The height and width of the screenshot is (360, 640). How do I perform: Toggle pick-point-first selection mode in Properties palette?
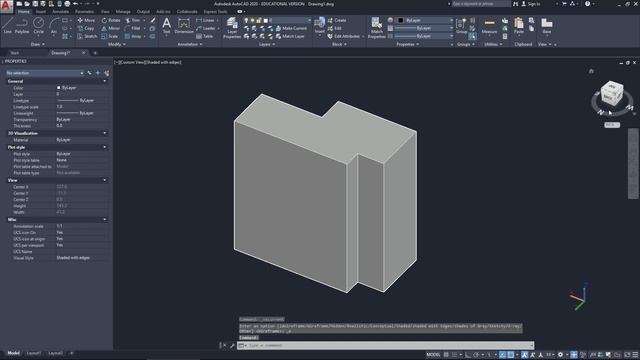(90, 73)
